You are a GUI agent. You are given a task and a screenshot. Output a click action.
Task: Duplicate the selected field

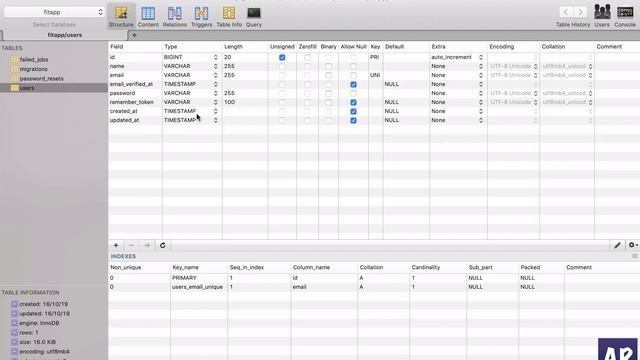(x=147, y=245)
